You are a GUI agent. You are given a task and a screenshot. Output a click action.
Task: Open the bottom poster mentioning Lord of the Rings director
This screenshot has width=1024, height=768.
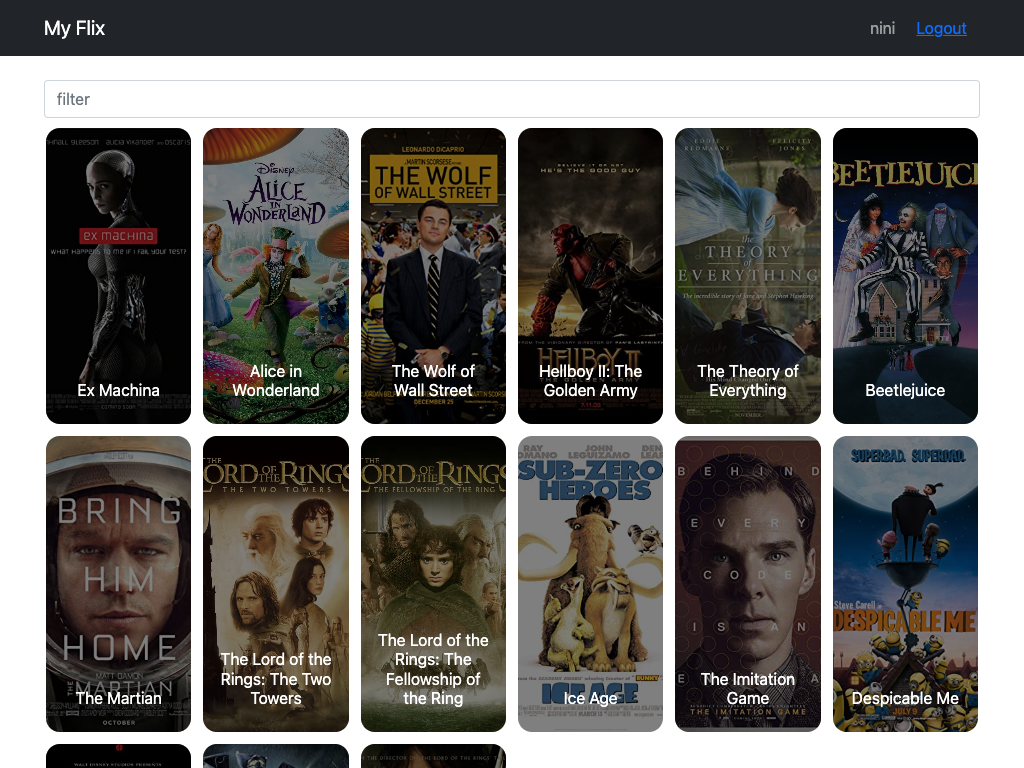pyautogui.click(x=433, y=760)
